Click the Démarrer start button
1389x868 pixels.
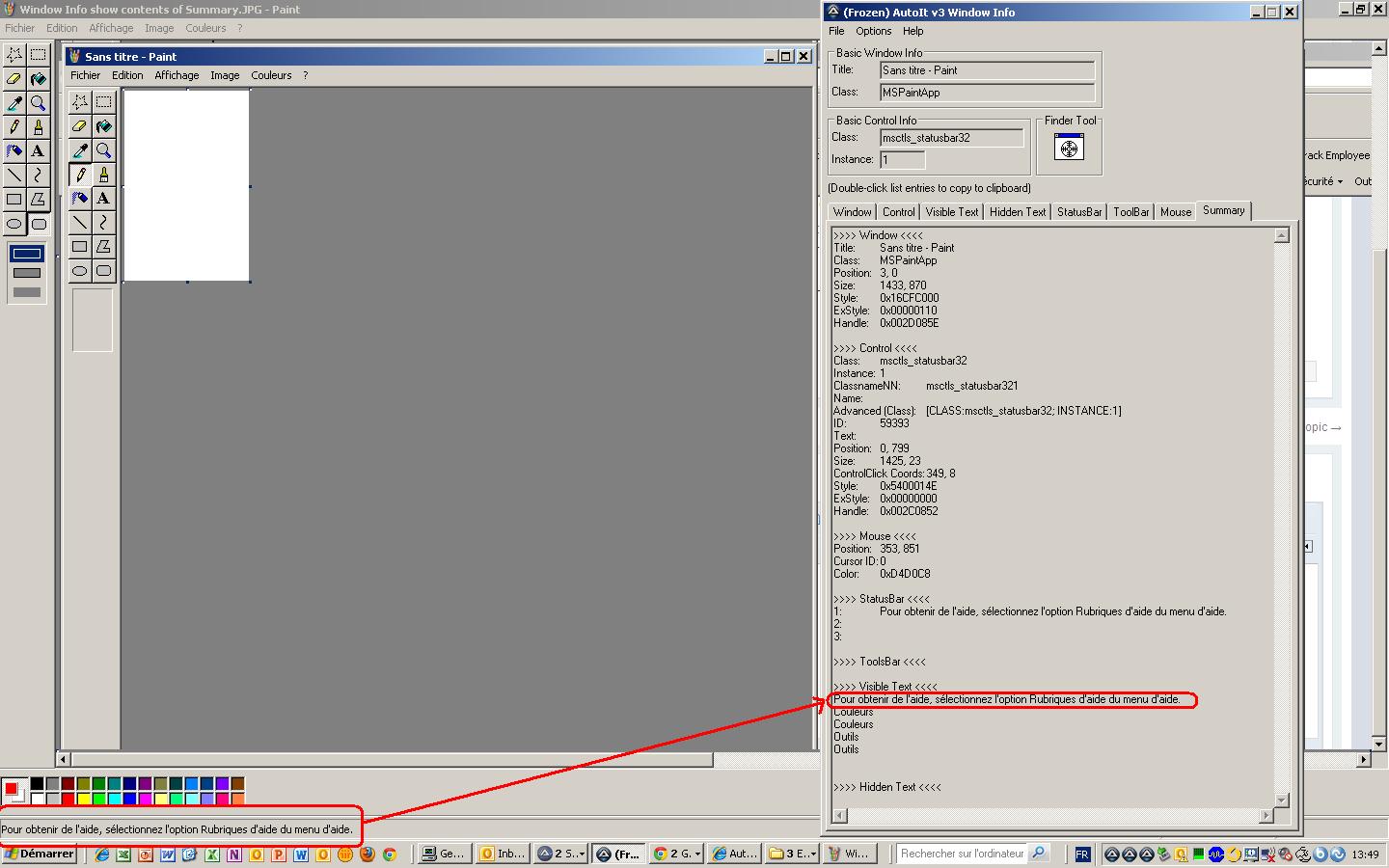39,854
